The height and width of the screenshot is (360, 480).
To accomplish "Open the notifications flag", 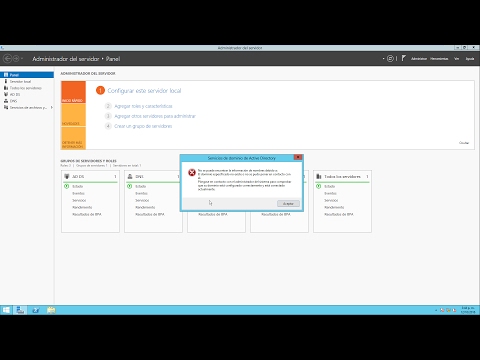I will [x=403, y=58].
